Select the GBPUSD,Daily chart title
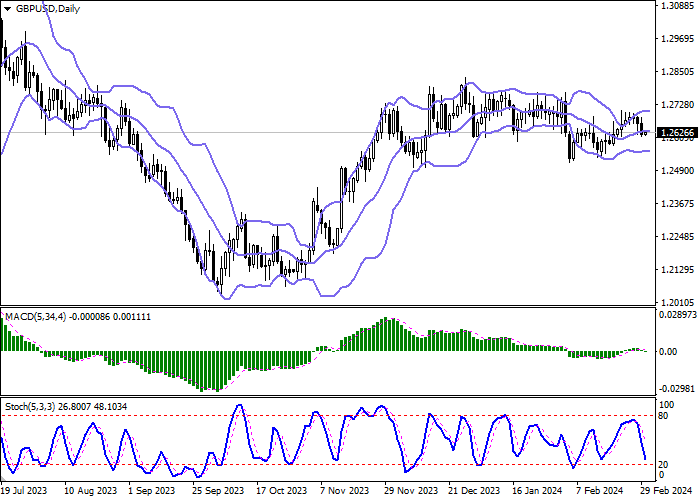Image resolution: width=700 pixels, height=500 pixels. coord(48,9)
